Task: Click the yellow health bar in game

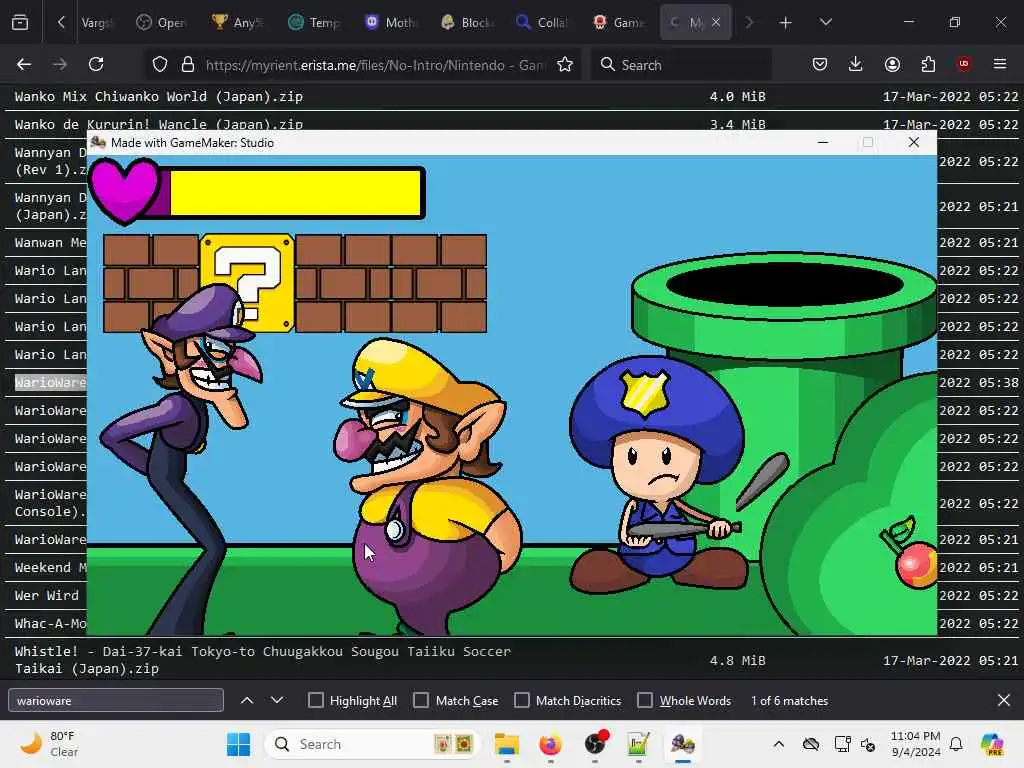Action: (295, 193)
